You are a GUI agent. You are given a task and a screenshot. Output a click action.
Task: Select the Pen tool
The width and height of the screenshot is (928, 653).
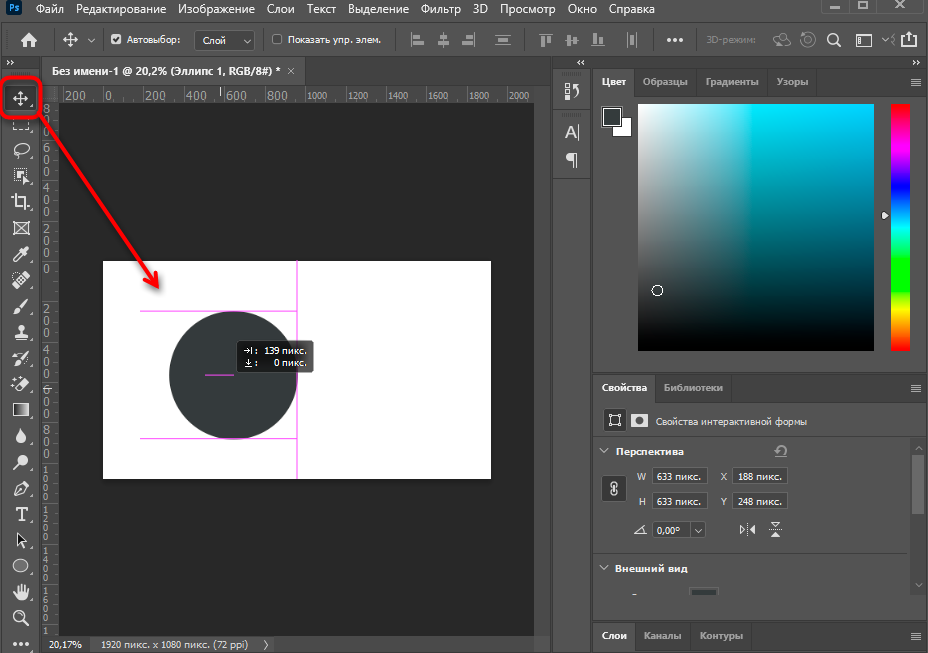tap(21, 488)
